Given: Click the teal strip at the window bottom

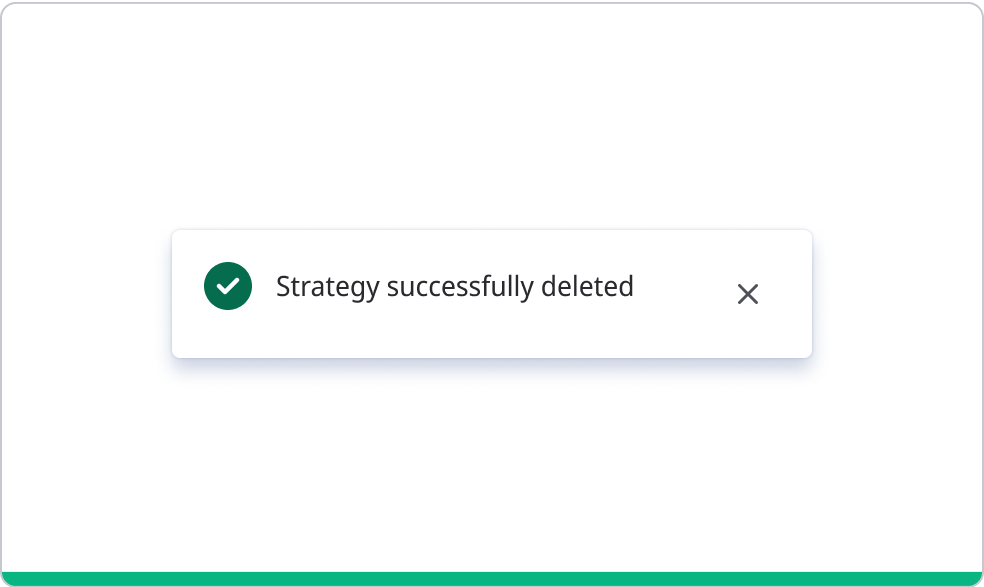Looking at the screenshot, I should point(492,579).
